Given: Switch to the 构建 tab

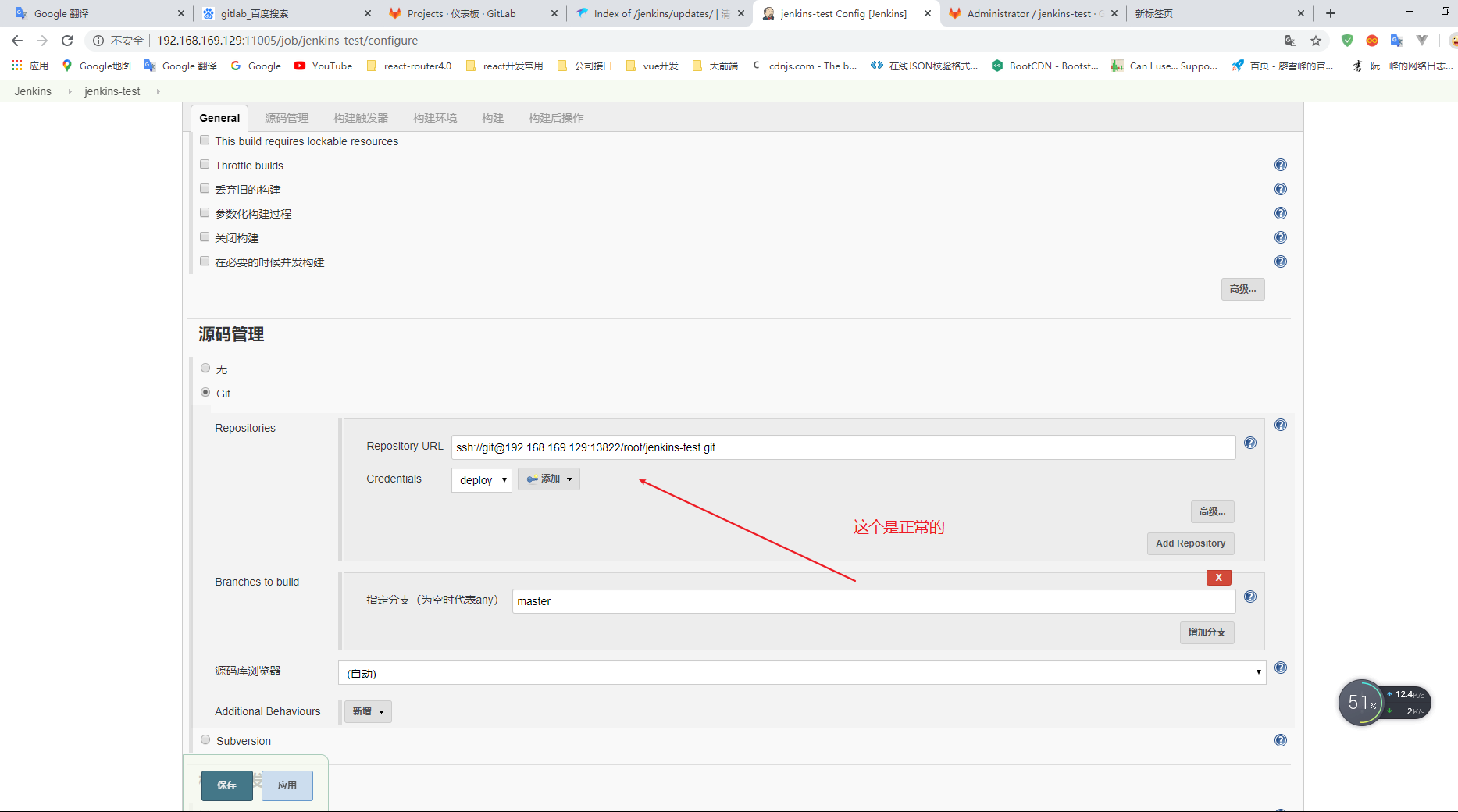Looking at the screenshot, I should click(x=493, y=118).
